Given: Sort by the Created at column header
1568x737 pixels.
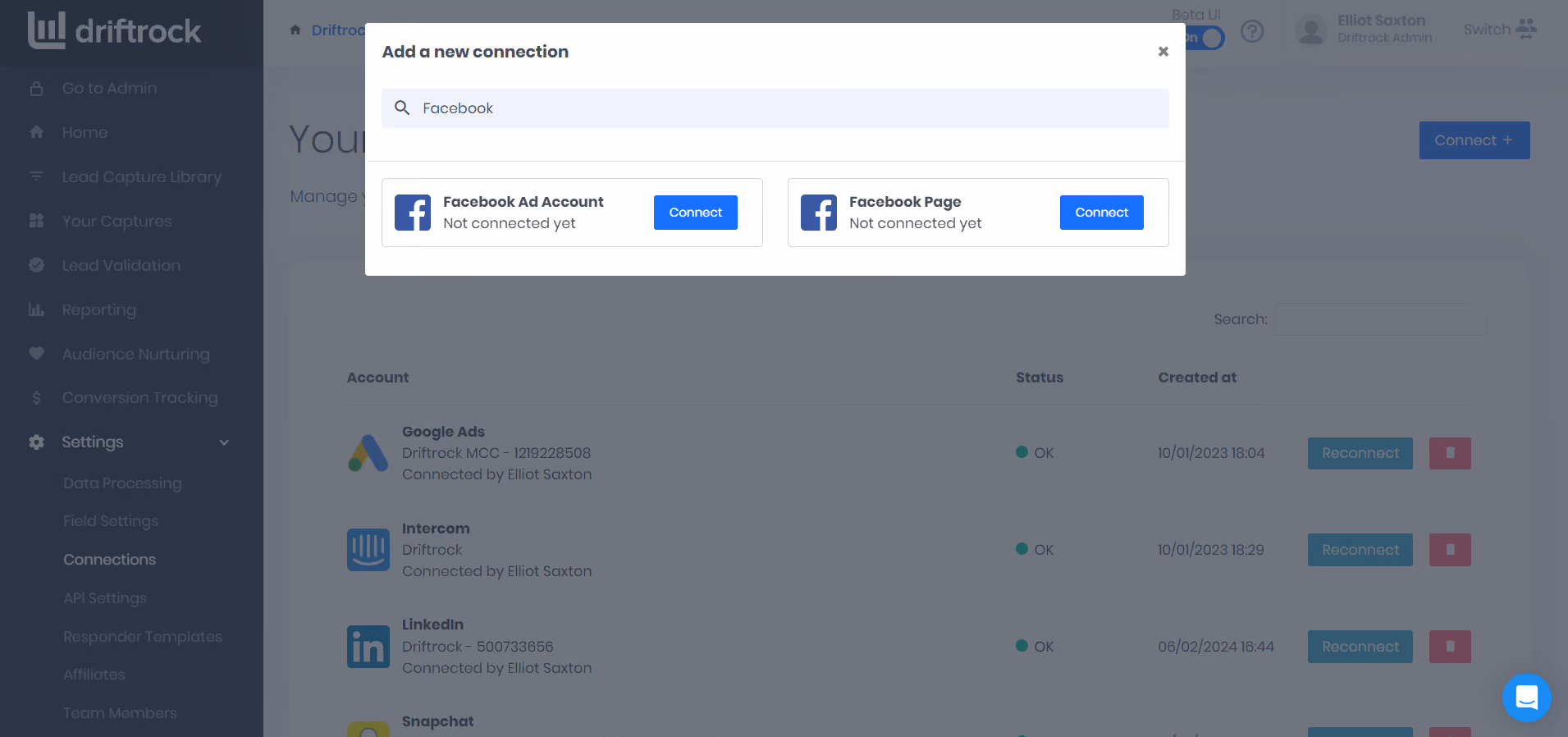Looking at the screenshot, I should pos(1197,378).
